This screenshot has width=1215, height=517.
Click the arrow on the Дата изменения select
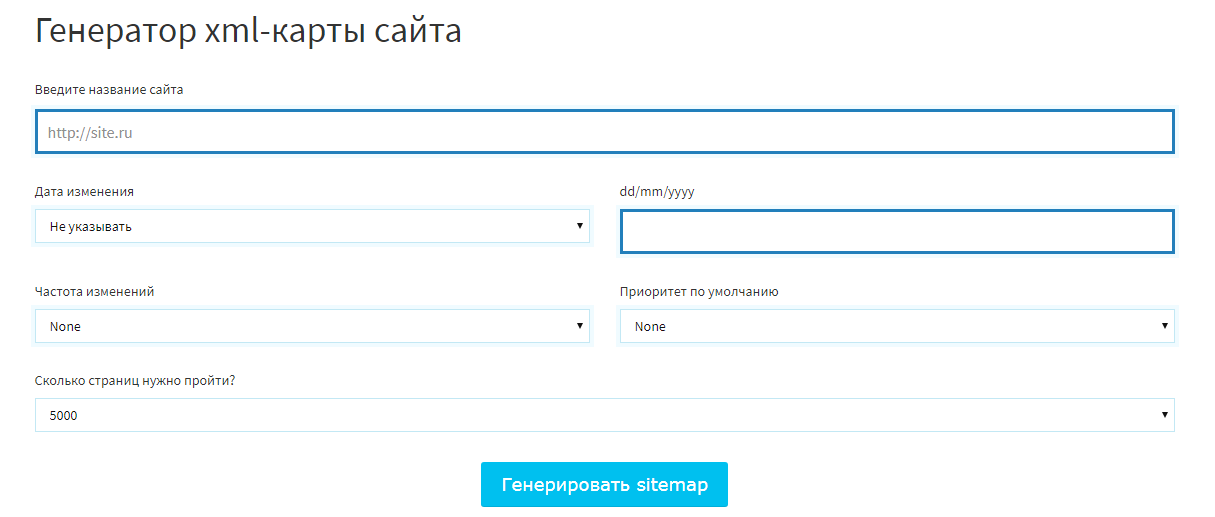pyautogui.click(x=580, y=226)
